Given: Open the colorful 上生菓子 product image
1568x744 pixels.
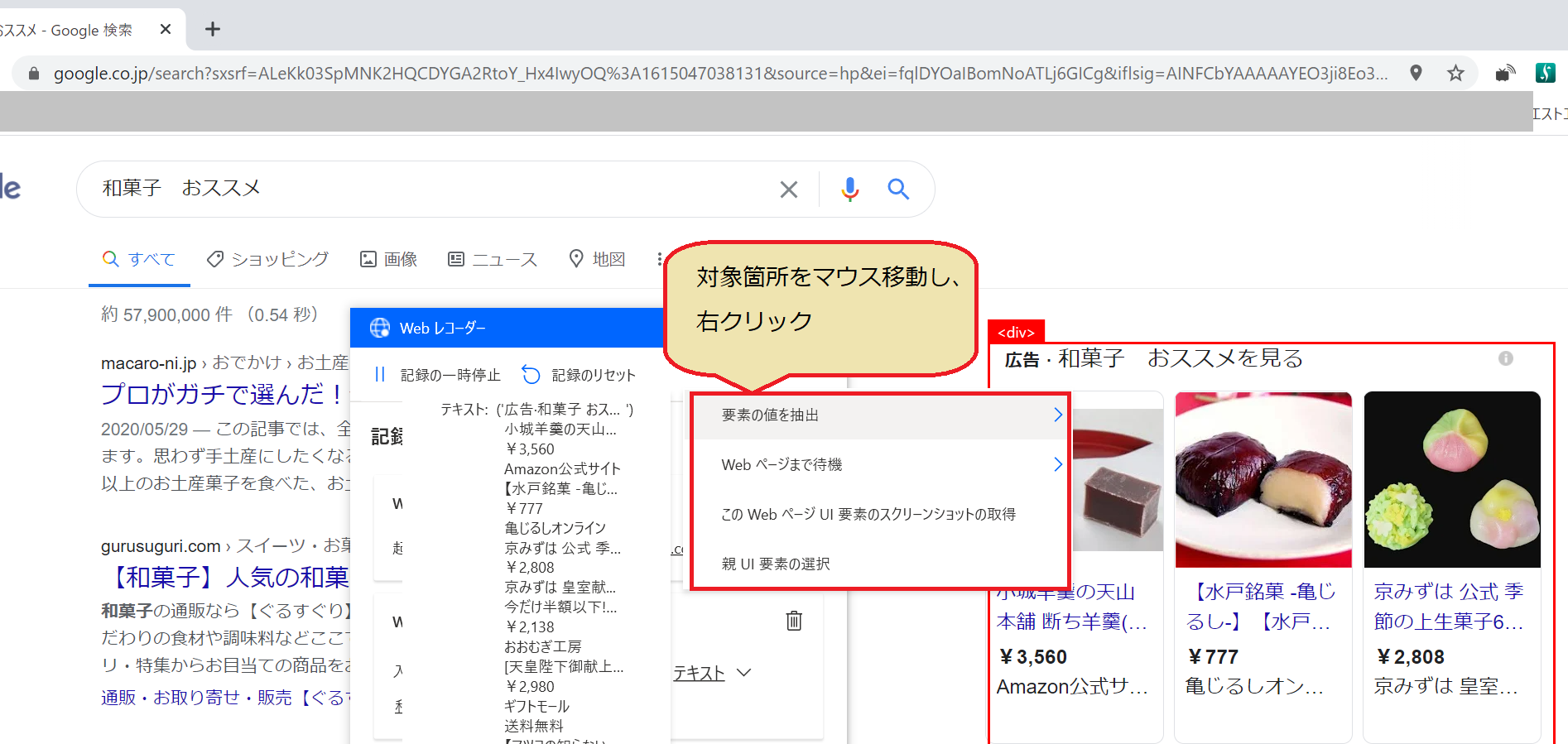Looking at the screenshot, I should click(x=1452, y=480).
